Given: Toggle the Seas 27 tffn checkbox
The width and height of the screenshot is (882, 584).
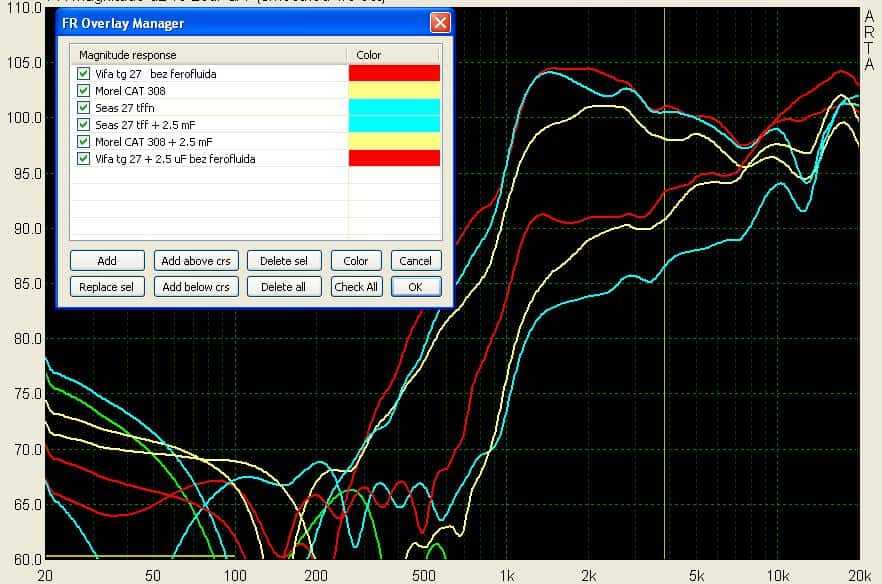Looking at the screenshot, I should pyautogui.click(x=83, y=107).
